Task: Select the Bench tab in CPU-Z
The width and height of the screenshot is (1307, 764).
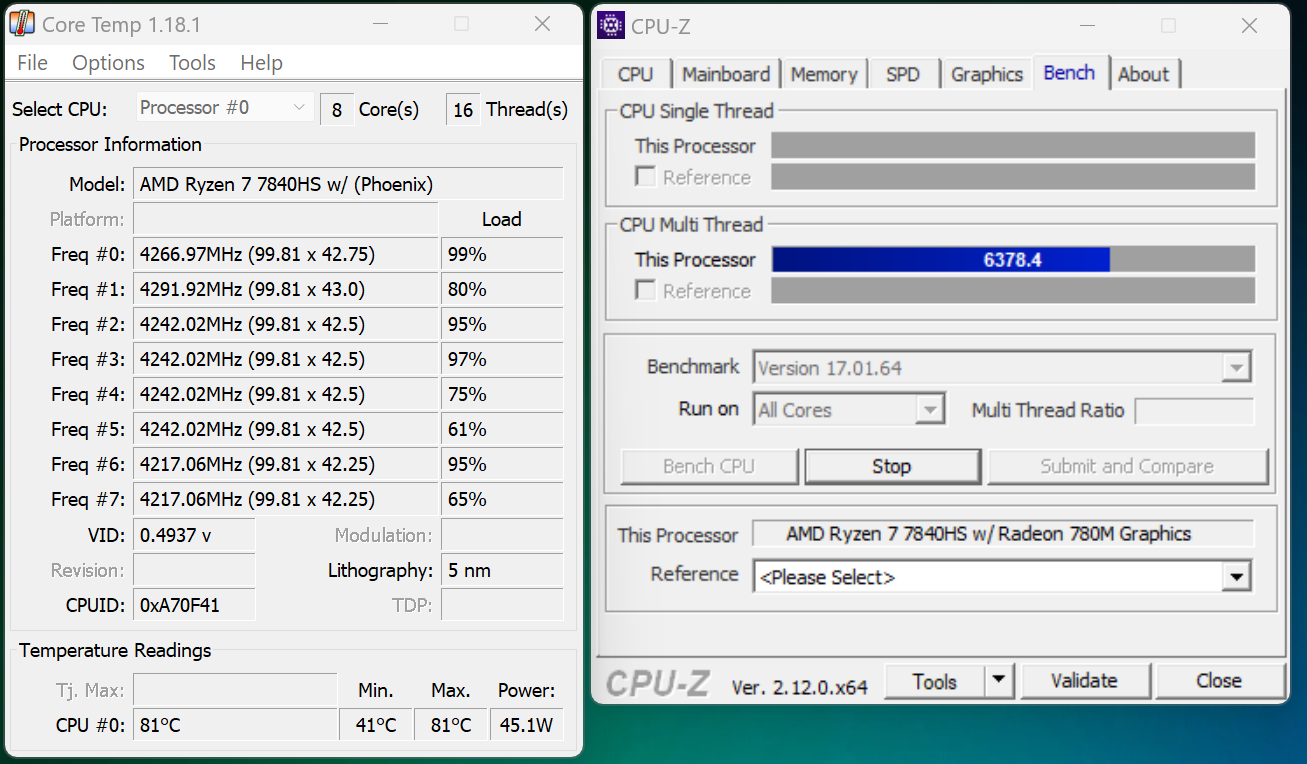Action: coord(1069,73)
